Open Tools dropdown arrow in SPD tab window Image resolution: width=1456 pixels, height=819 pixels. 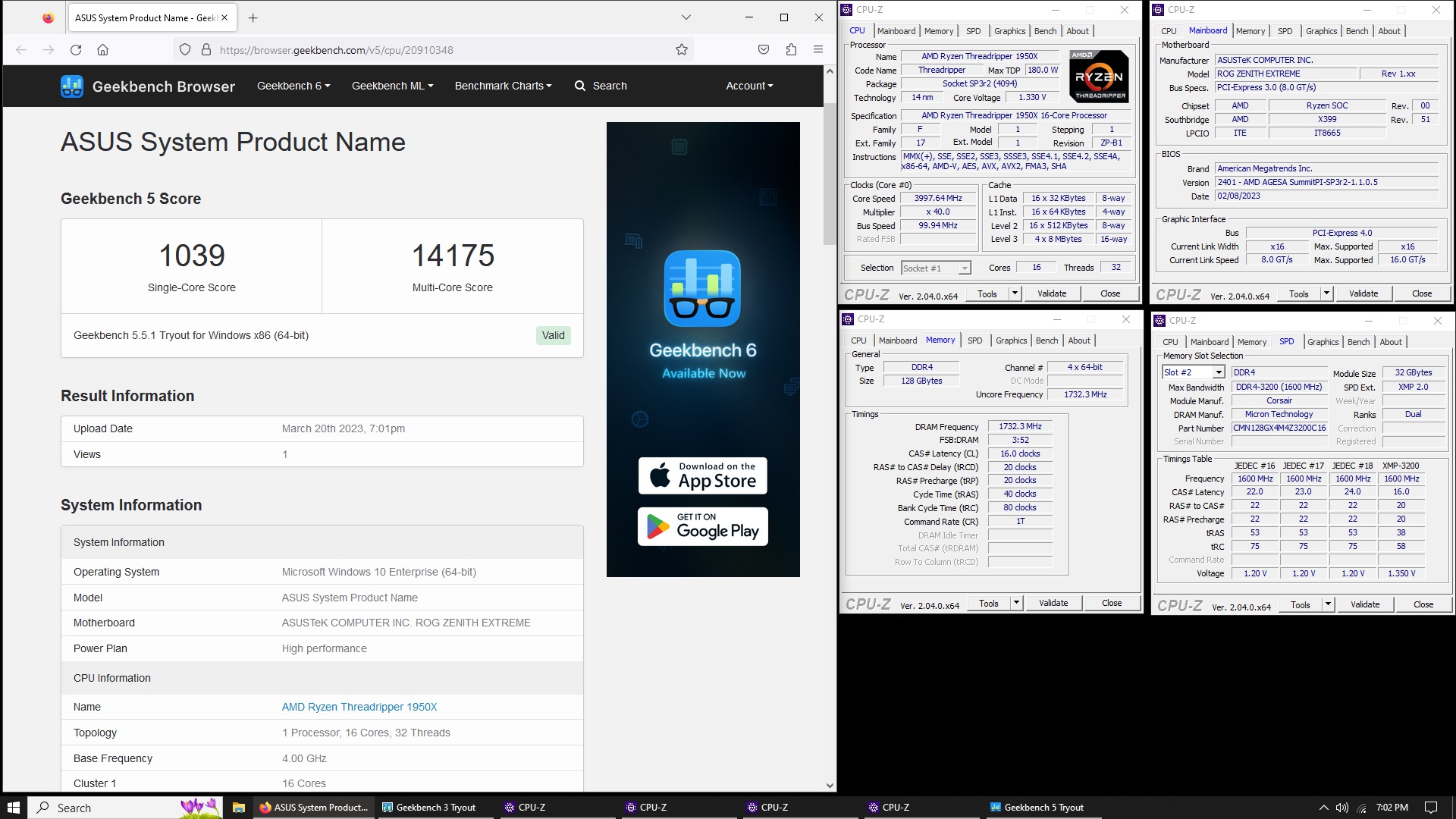coord(1328,604)
